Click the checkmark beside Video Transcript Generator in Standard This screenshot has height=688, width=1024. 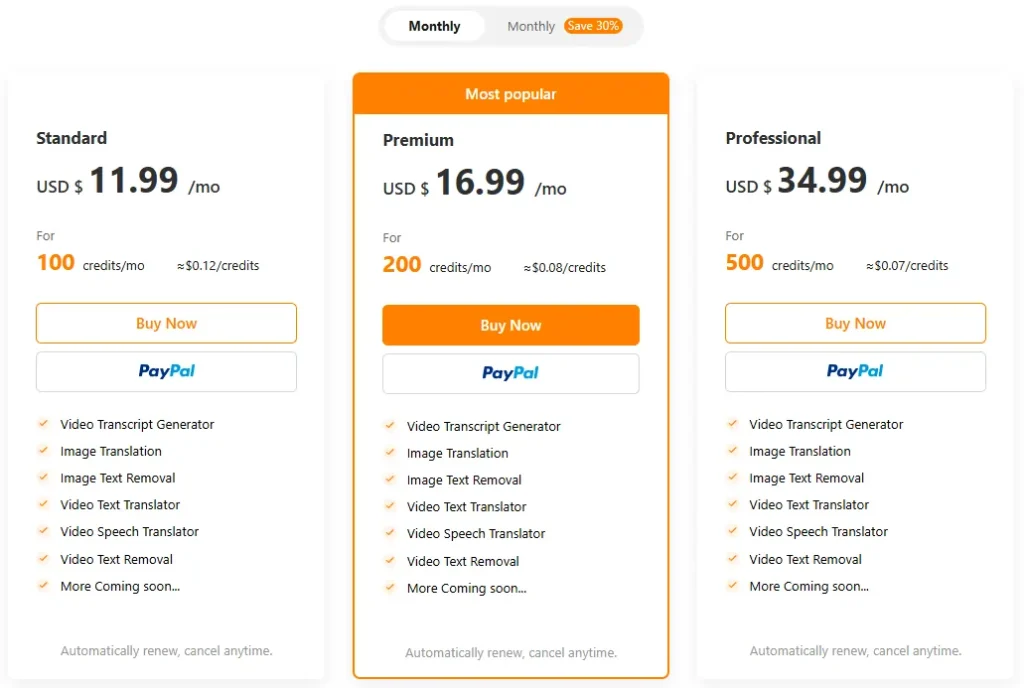(42, 424)
